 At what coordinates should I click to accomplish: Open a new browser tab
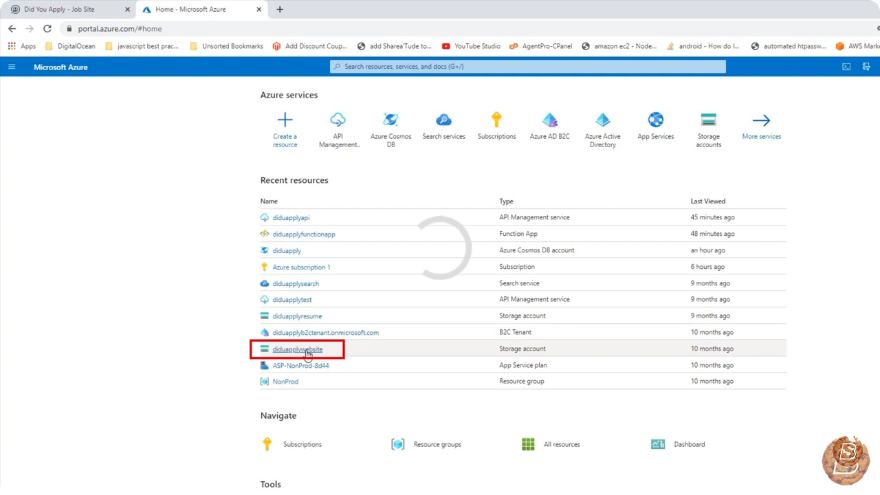pyautogui.click(x=279, y=9)
